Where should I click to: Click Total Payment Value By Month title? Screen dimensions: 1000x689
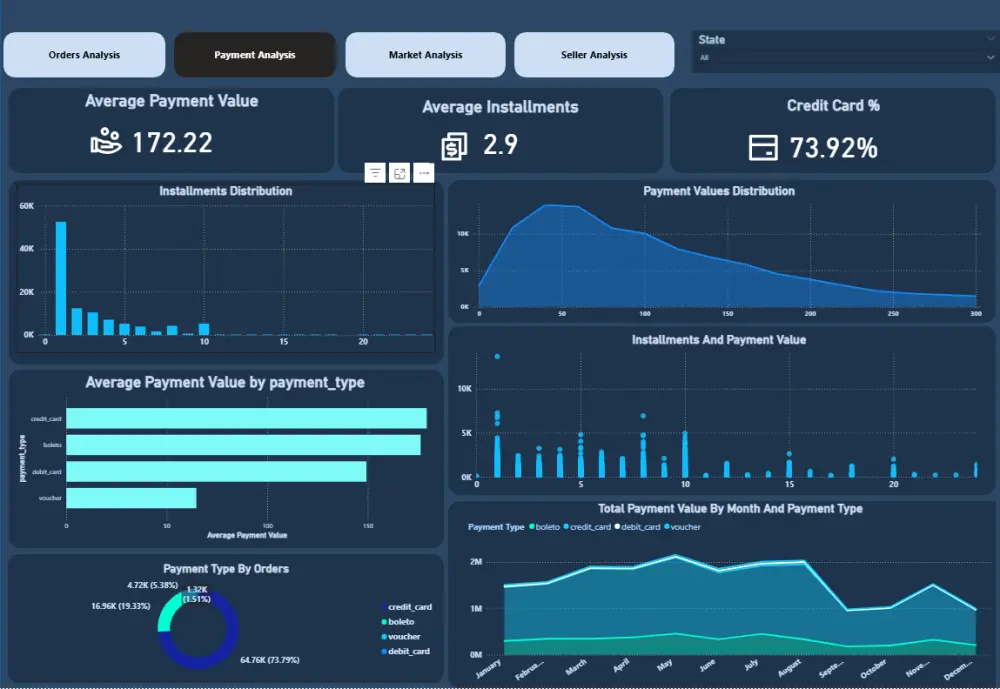point(730,508)
